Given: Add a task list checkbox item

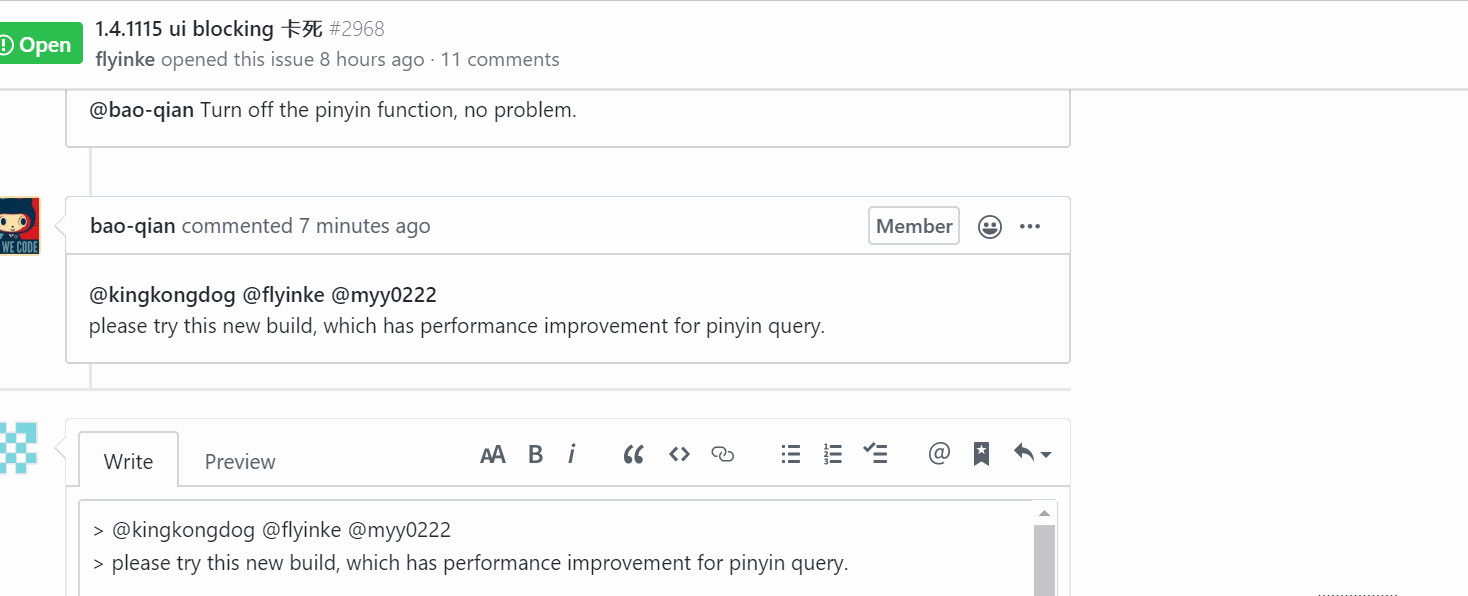Looking at the screenshot, I should (875, 454).
